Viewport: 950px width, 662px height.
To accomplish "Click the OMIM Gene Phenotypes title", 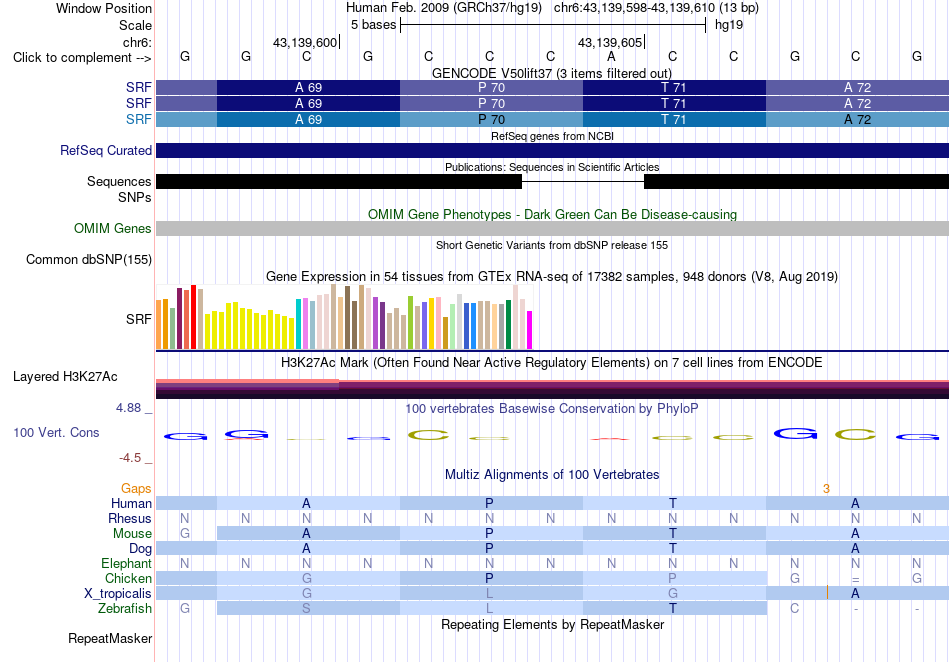I will tap(552, 214).
